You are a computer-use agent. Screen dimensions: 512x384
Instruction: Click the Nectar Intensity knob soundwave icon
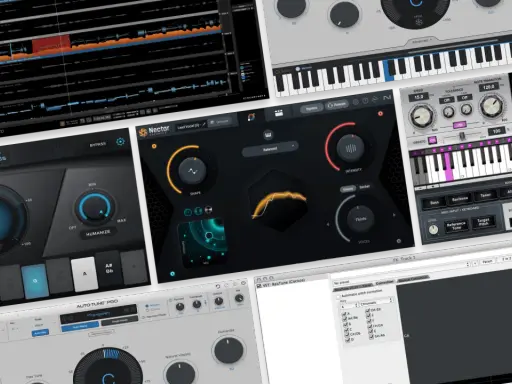coord(351,148)
